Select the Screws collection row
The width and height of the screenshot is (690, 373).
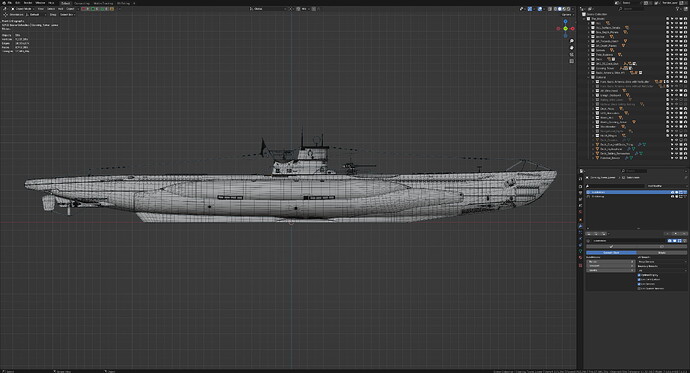coord(600,50)
